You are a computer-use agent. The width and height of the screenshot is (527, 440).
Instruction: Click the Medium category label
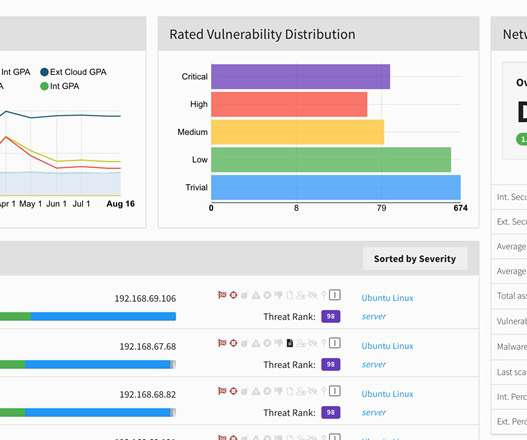[193, 132]
